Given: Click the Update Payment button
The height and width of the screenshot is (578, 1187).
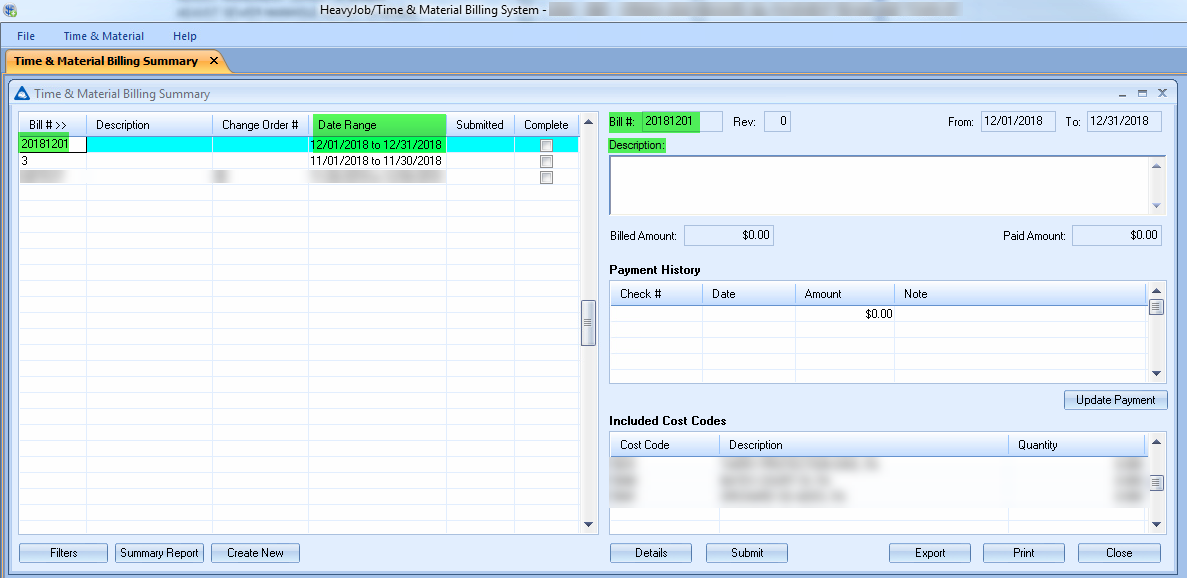Looking at the screenshot, I should tap(1116, 399).
